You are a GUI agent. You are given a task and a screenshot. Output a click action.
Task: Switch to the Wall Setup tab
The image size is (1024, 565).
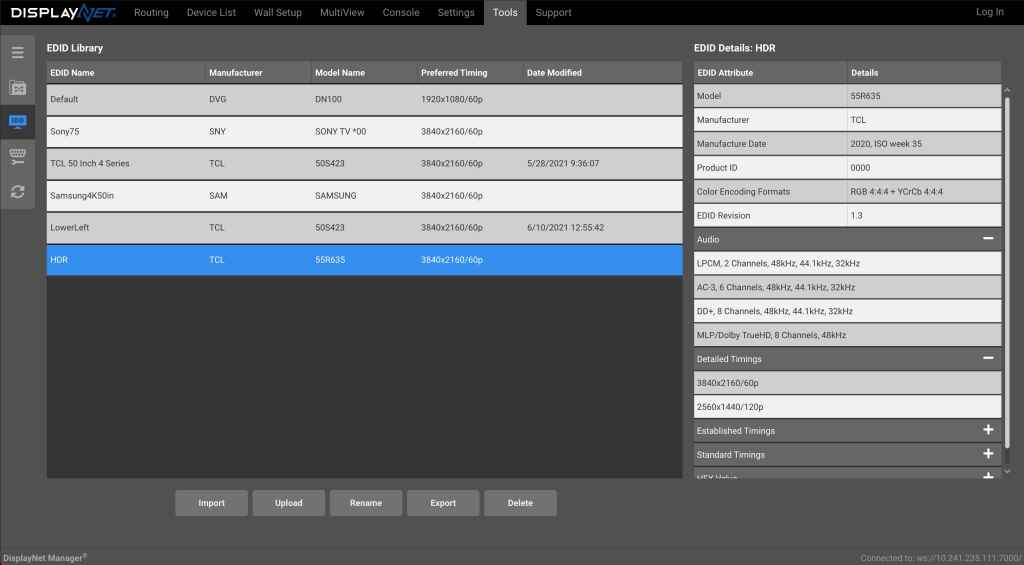(278, 12)
